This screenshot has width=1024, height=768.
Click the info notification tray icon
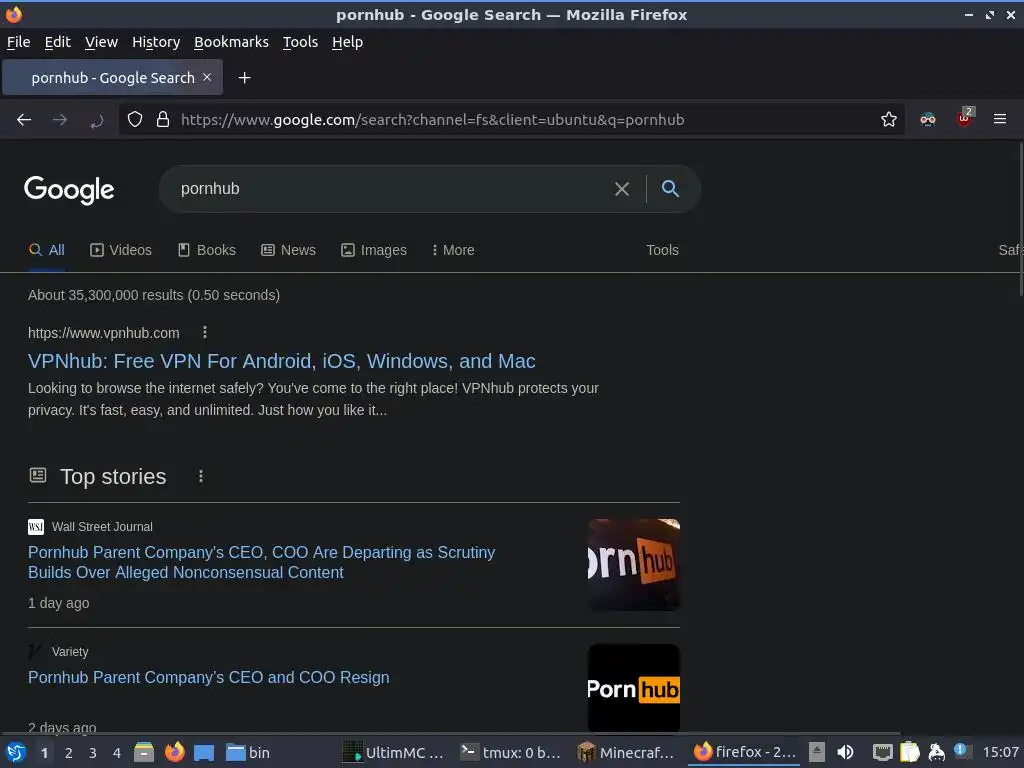click(x=961, y=750)
